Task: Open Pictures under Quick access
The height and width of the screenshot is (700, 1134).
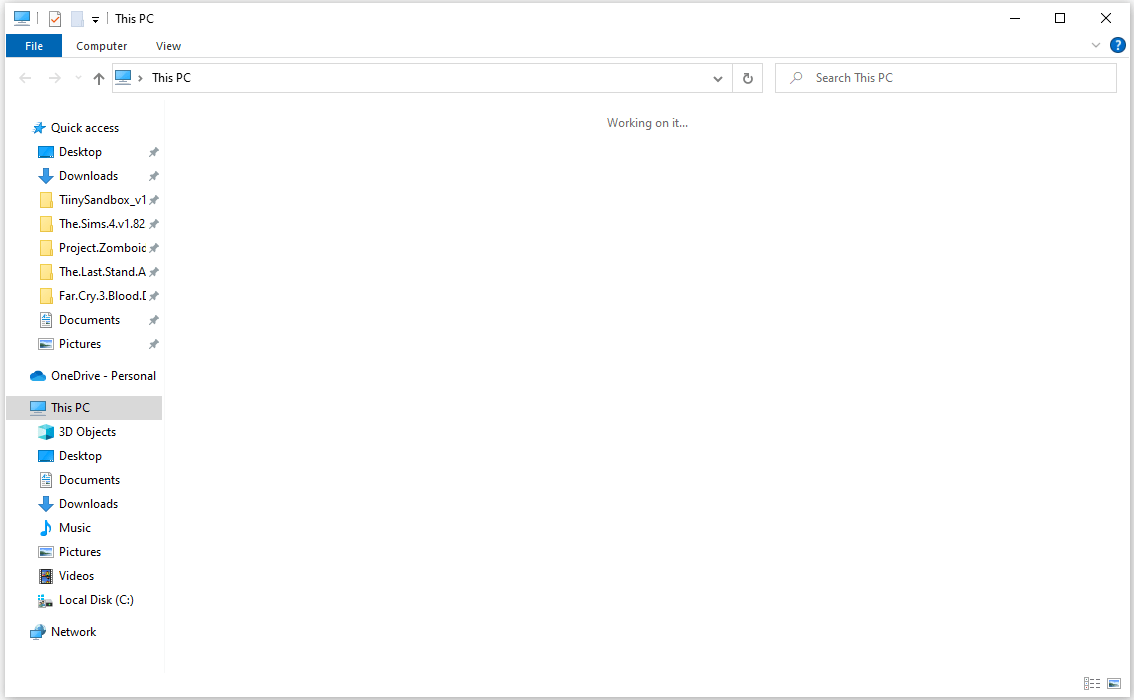Action: pyautogui.click(x=80, y=343)
